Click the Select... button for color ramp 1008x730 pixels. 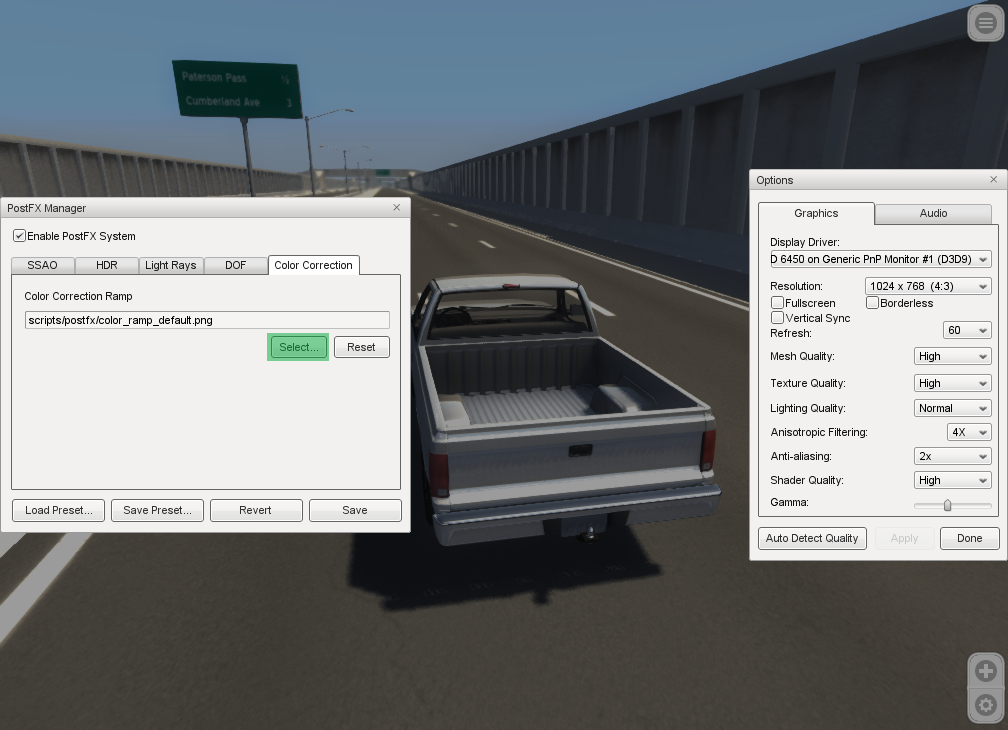pyautogui.click(x=298, y=347)
